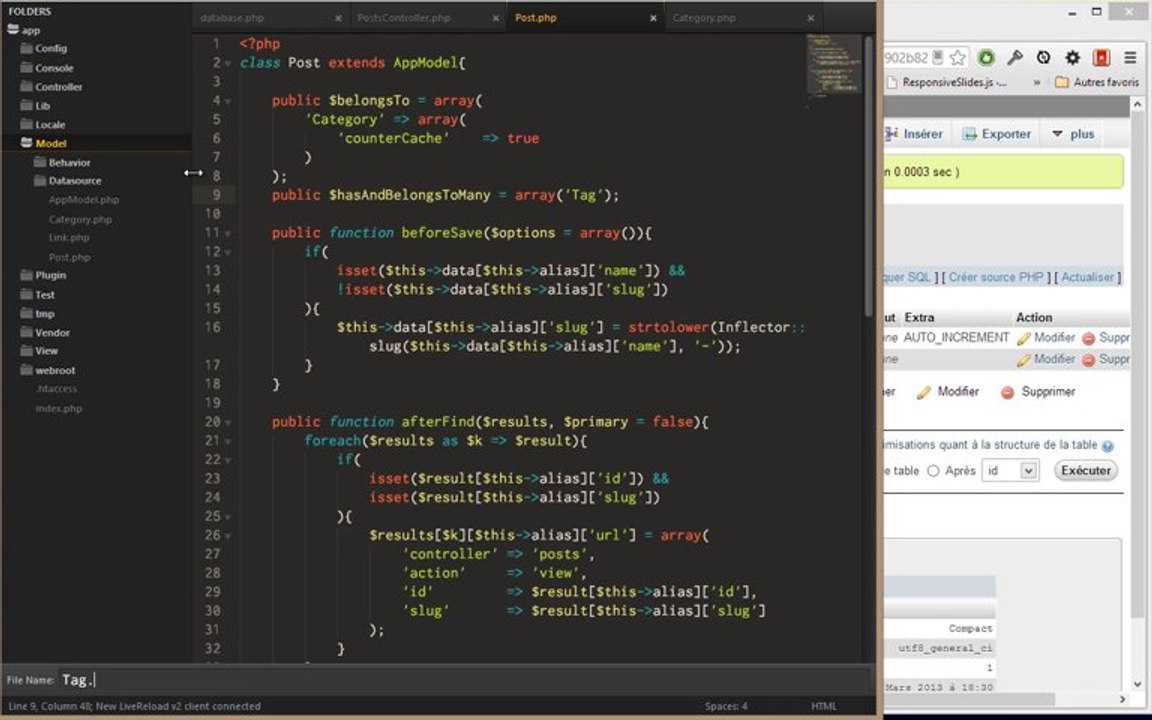1152x720 pixels.
Task: Expand the Console folder
Action: 47,68
